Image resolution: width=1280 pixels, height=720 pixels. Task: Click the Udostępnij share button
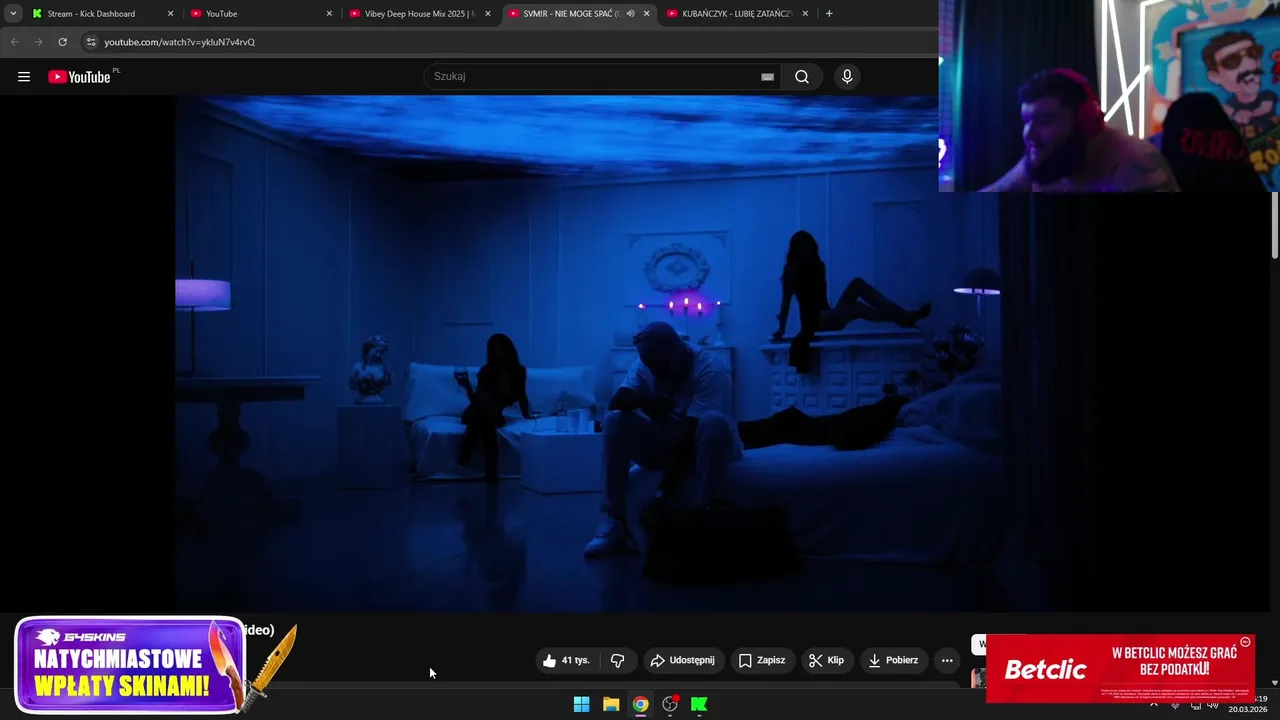(x=683, y=660)
